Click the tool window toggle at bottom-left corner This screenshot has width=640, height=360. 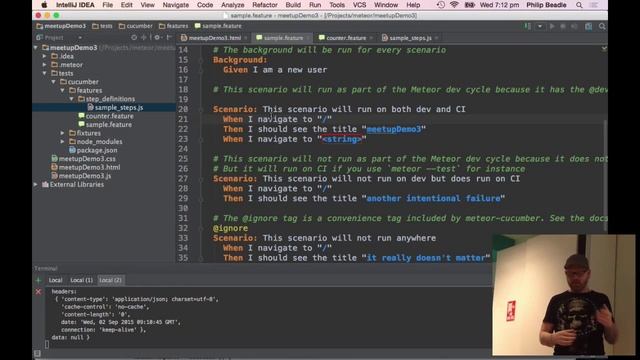click(37, 353)
